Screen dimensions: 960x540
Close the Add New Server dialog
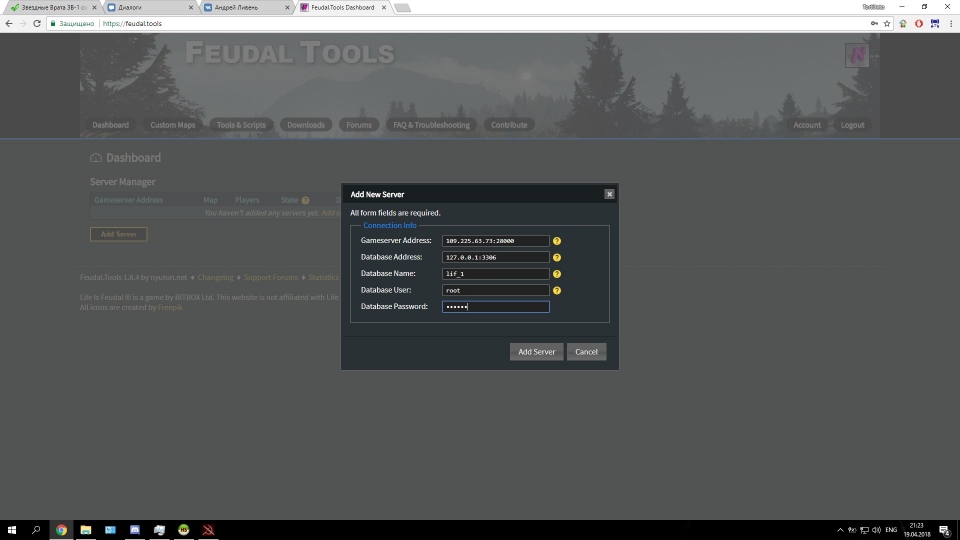pos(609,194)
